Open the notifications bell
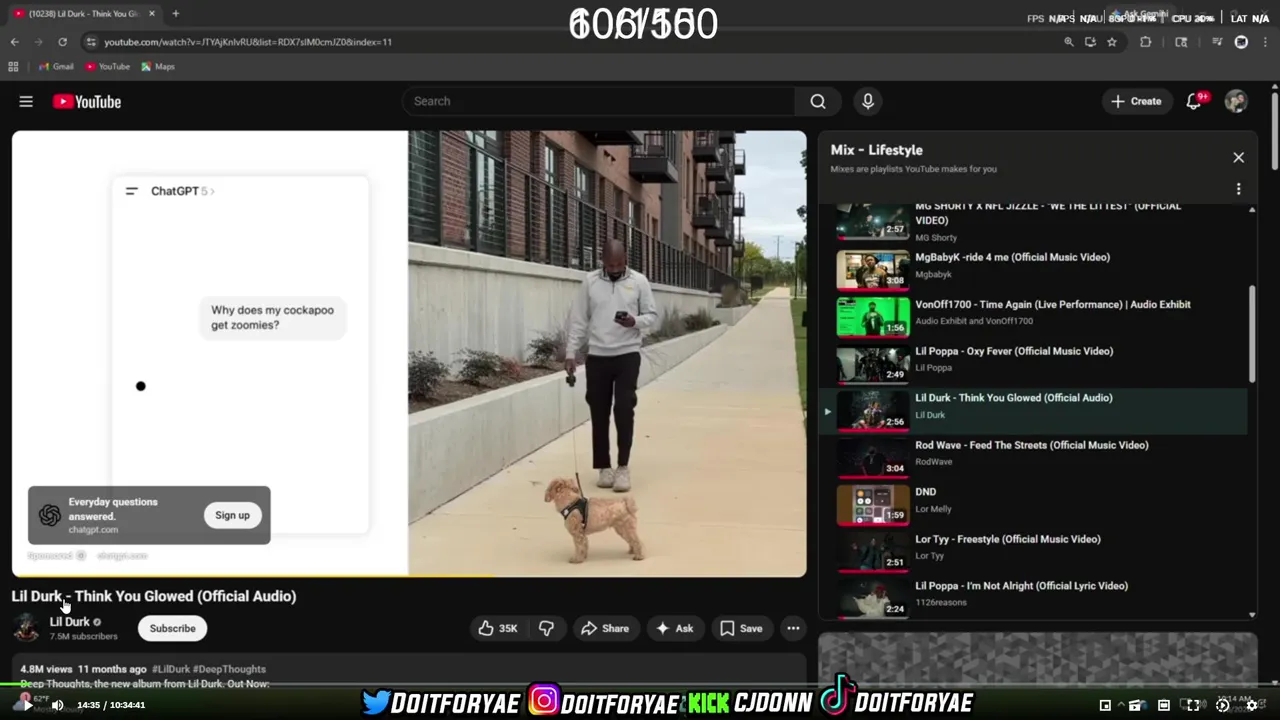 pyautogui.click(x=1194, y=101)
